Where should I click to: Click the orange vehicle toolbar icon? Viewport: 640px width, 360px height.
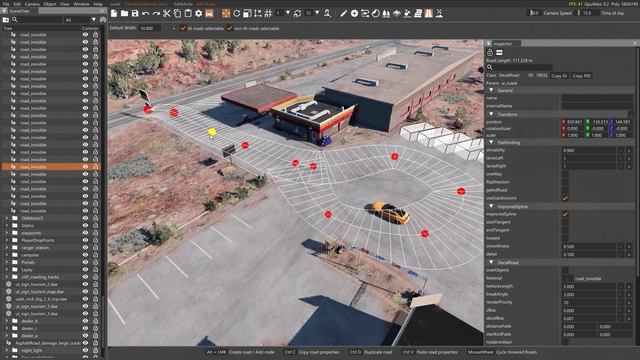(209, 13)
